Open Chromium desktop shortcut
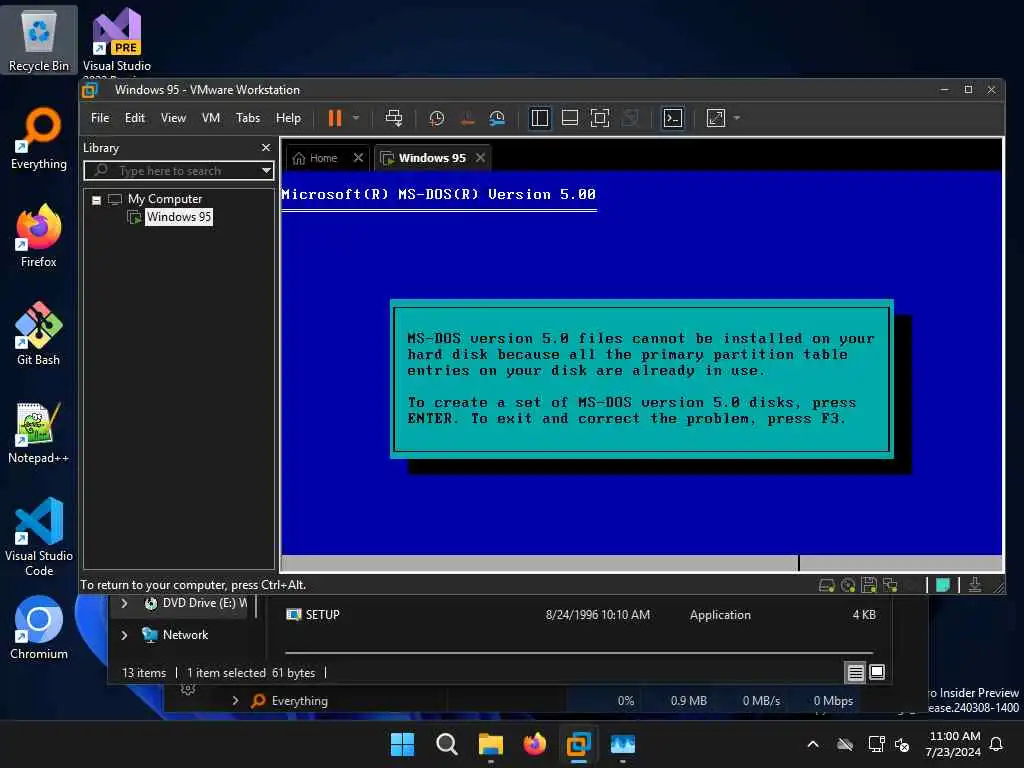This screenshot has width=1024, height=768. tap(39, 628)
